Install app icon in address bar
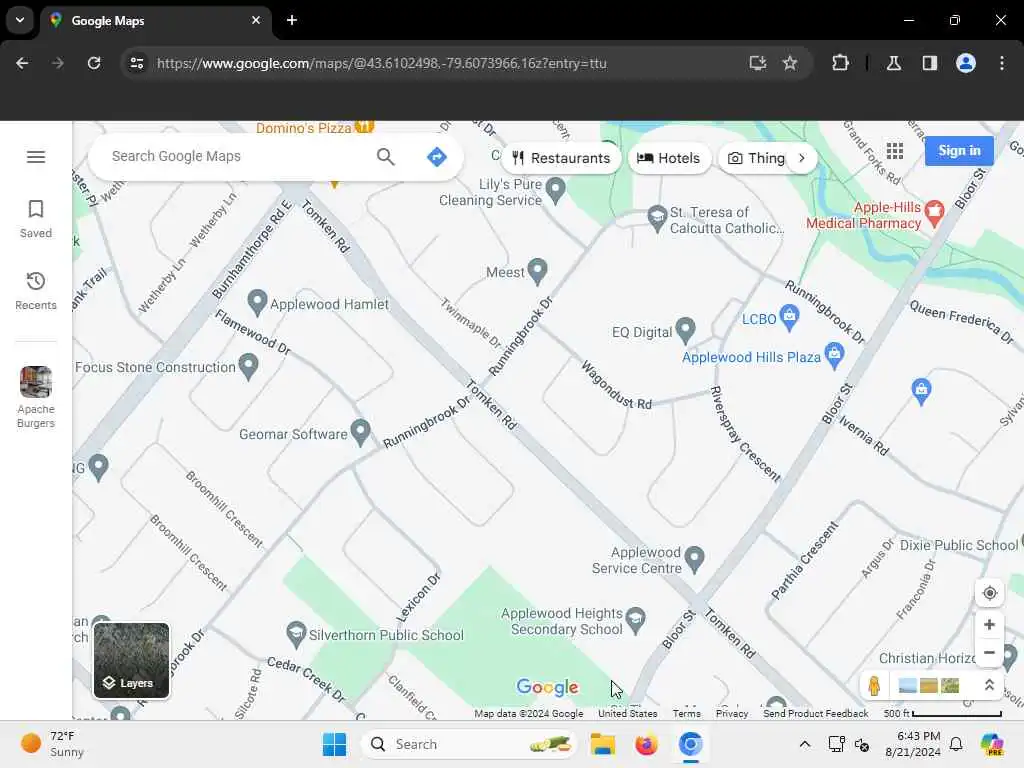This screenshot has height=768, width=1024. [x=758, y=63]
